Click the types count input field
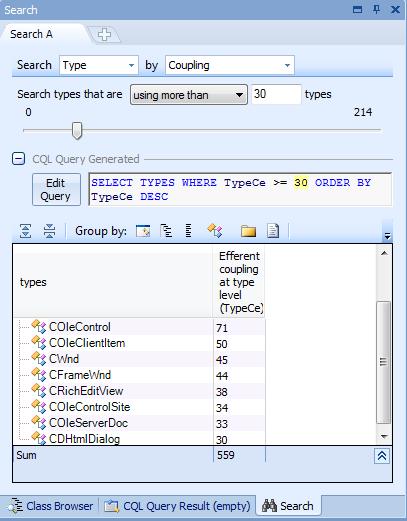This screenshot has width=407, height=521. click(x=276, y=94)
